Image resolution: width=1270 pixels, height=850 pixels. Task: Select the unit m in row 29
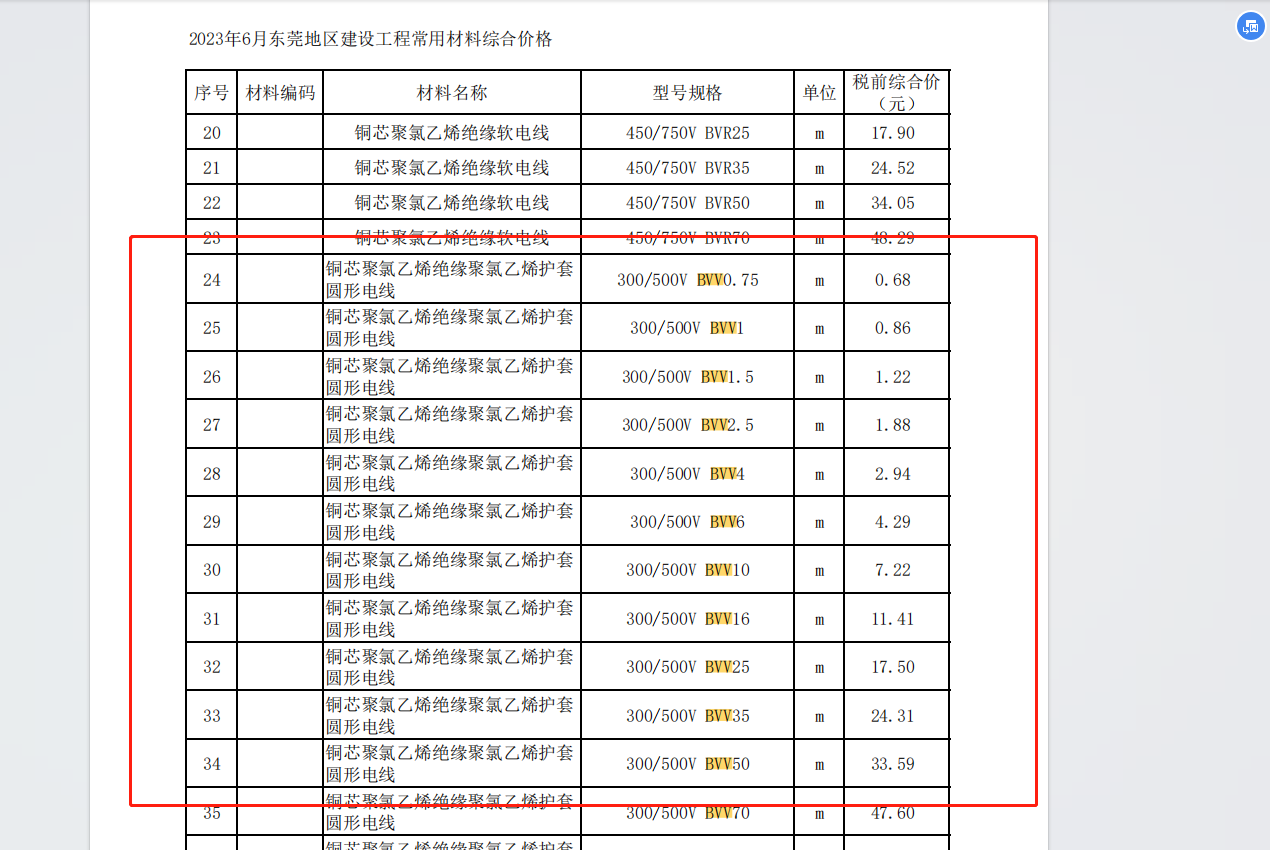[819, 523]
